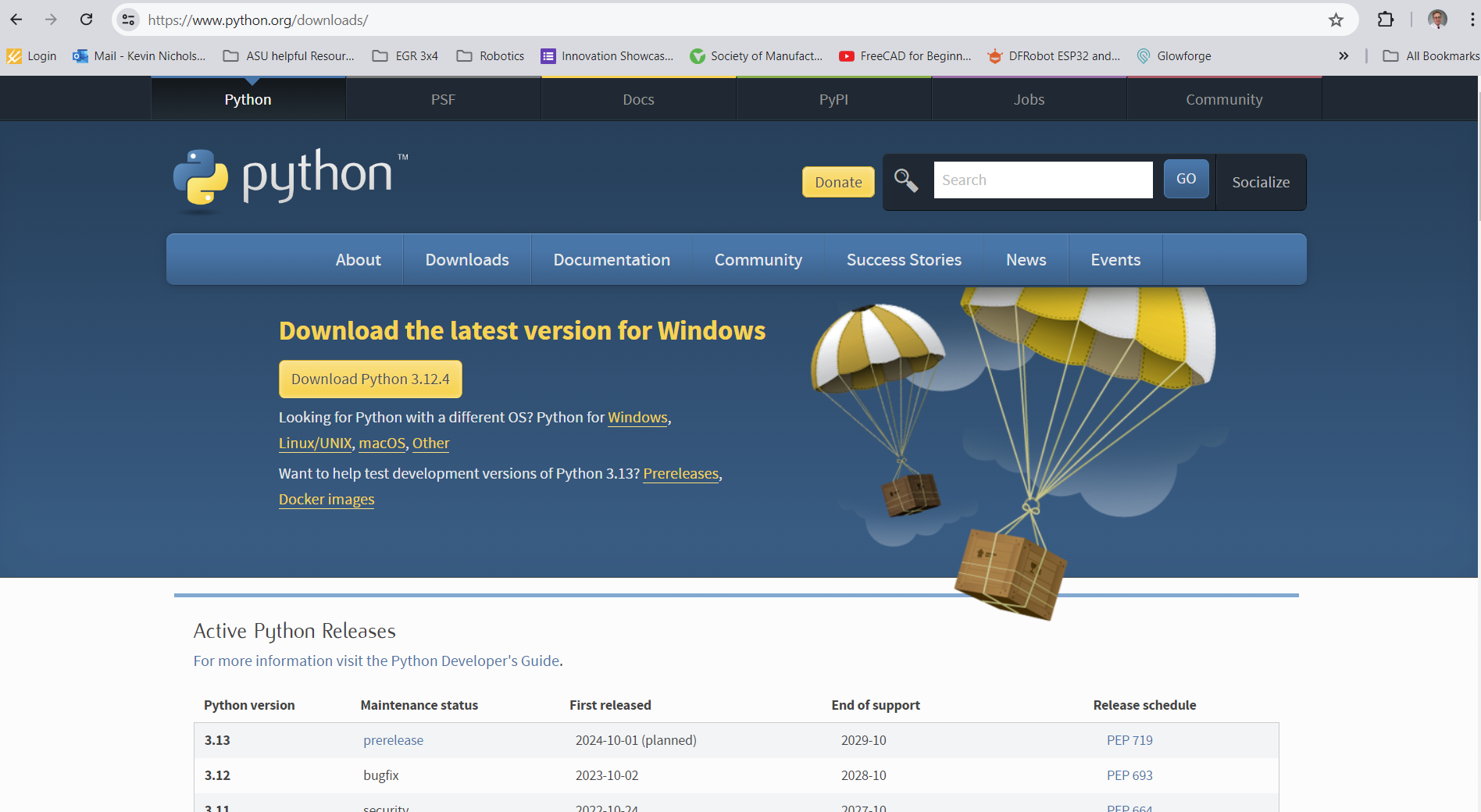Open the Prereleases link
The height and width of the screenshot is (812, 1481).
(x=680, y=473)
